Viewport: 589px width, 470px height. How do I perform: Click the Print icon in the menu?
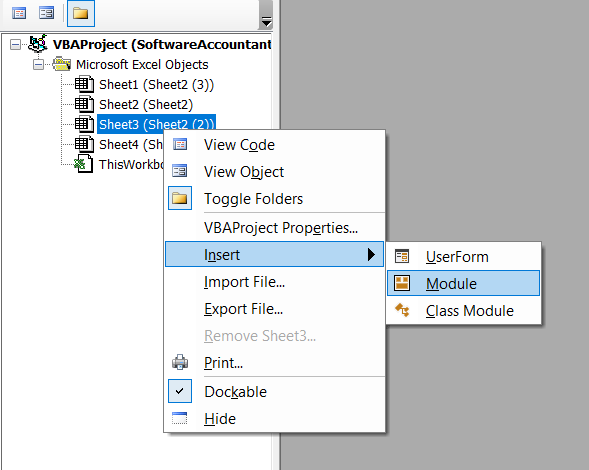pos(180,362)
